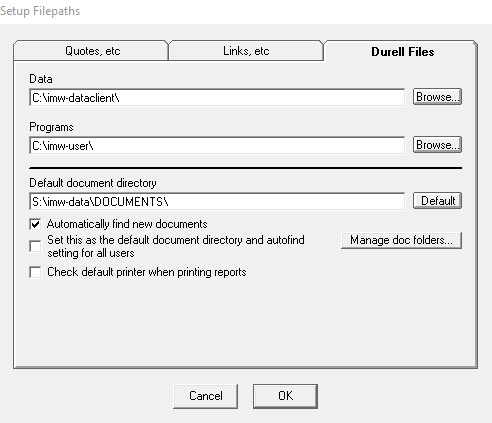Confirm settings with the OK button
The height and width of the screenshot is (423, 492).
click(x=285, y=396)
